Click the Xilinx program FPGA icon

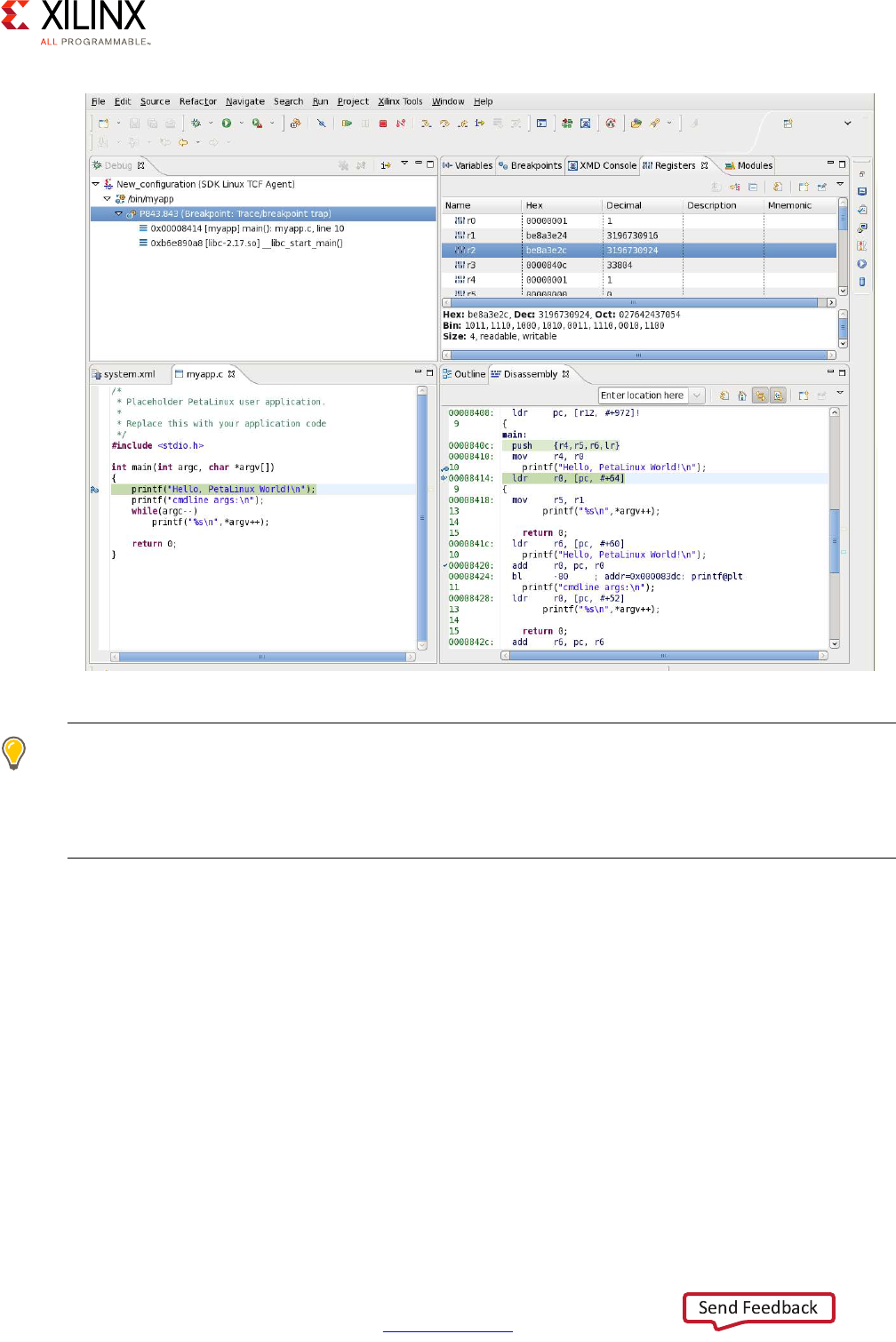566,124
